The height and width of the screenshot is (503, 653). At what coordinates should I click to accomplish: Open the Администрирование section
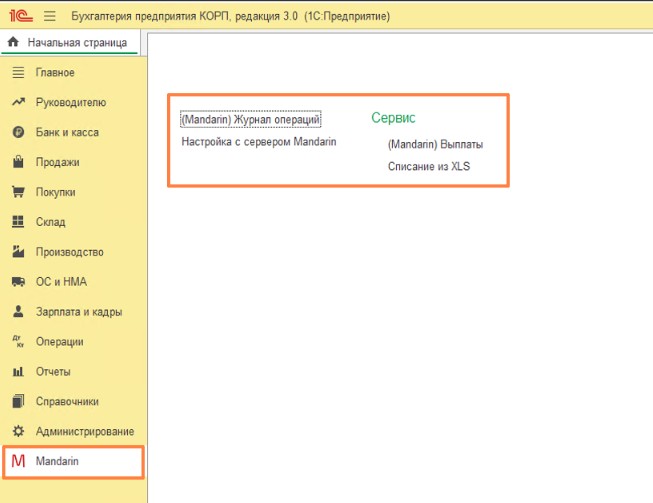click(85, 431)
